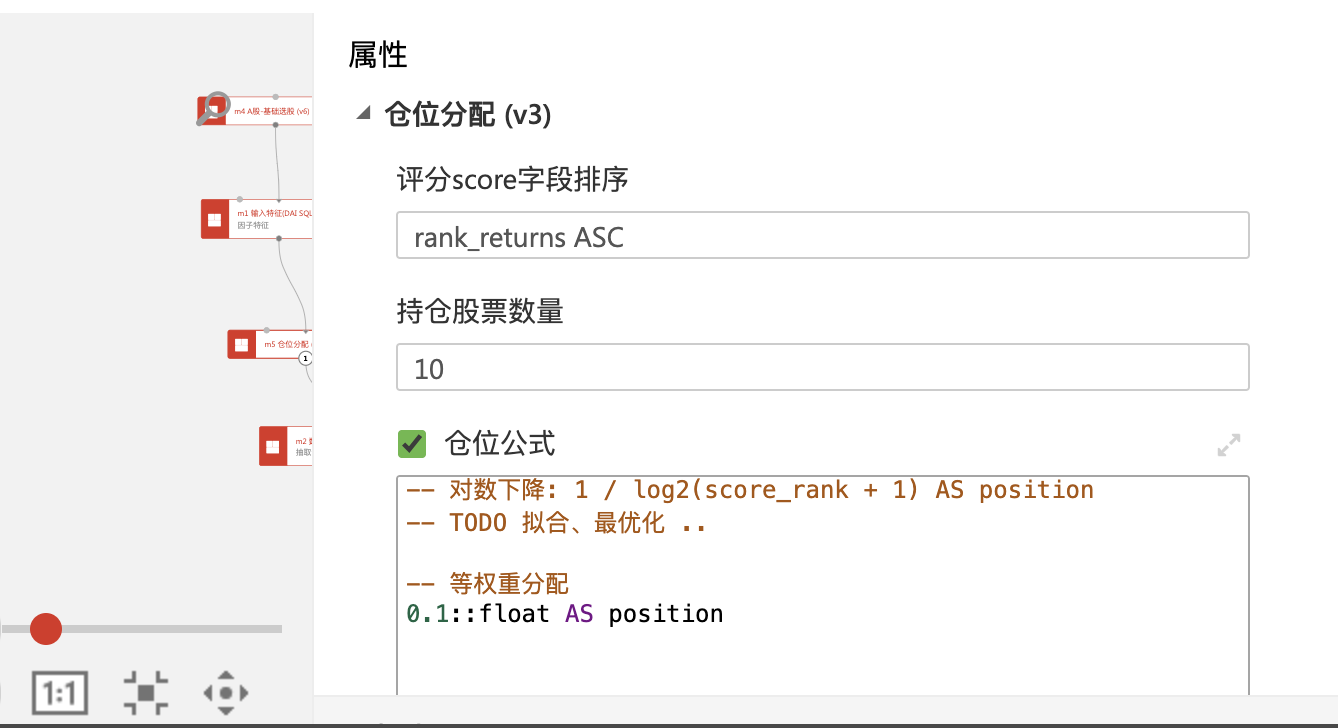Click the 持仓股票数量 input field
The width and height of the screenshot is (1338, 728).
tap(822, 368)
